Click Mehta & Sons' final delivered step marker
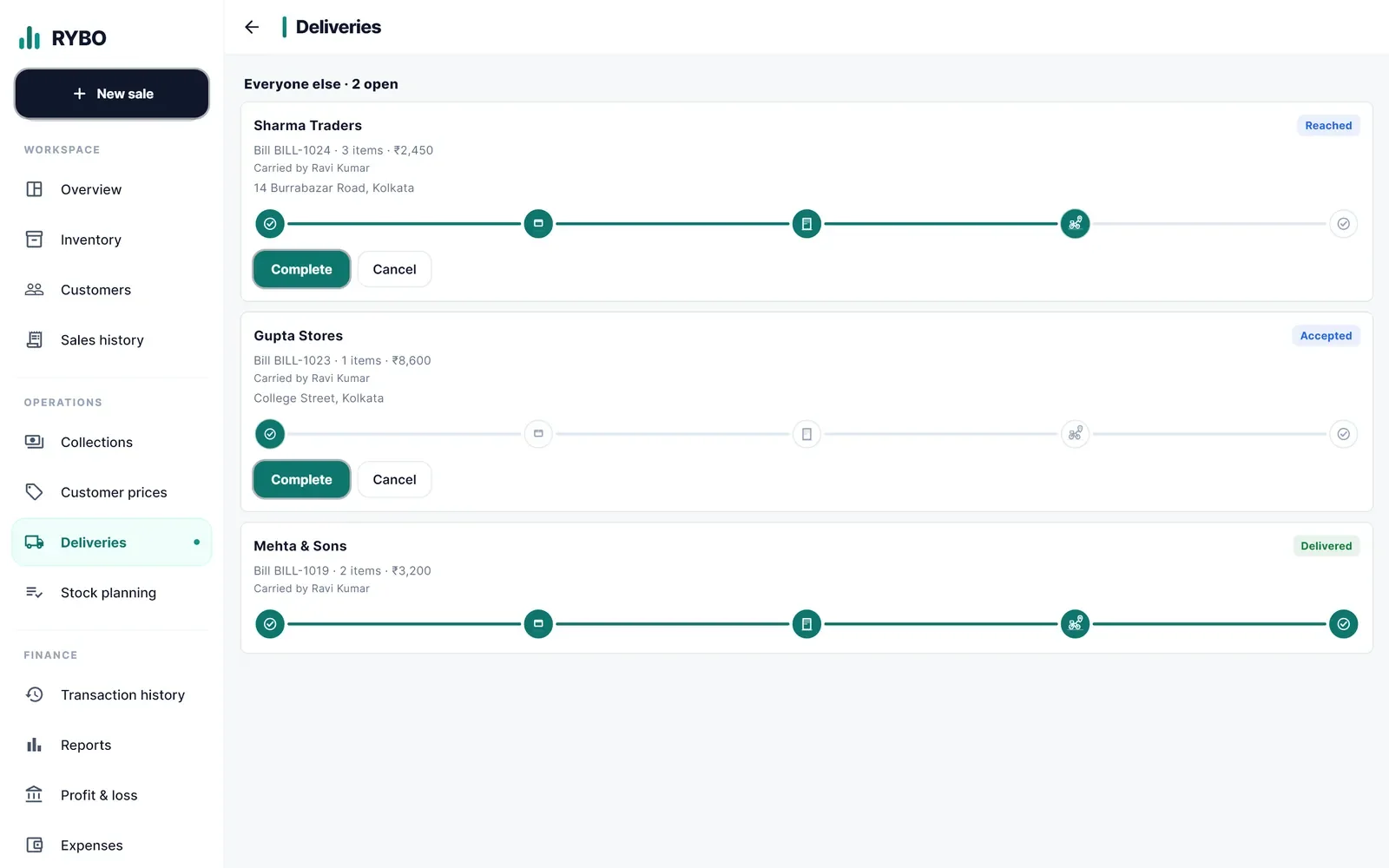1389x868 pixels. click(1343, 624)
